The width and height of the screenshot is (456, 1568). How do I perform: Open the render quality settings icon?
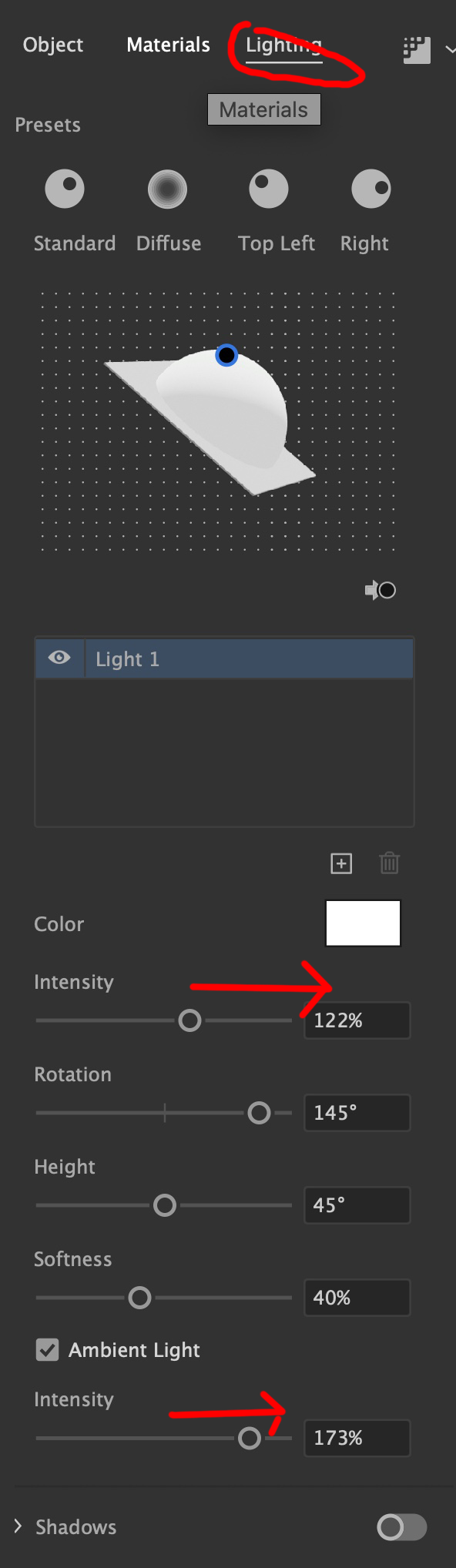(x=416, y=49)
